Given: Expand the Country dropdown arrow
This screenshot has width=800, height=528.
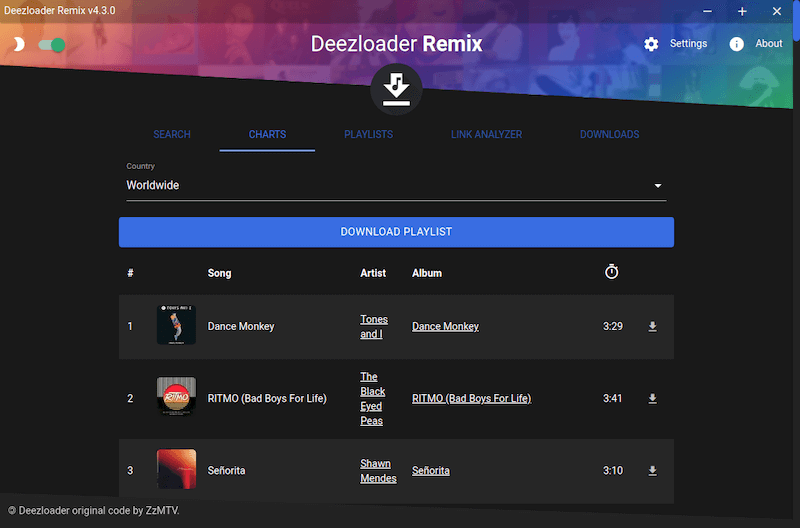Looking at the screenshot, I should (x=658, y=186).
